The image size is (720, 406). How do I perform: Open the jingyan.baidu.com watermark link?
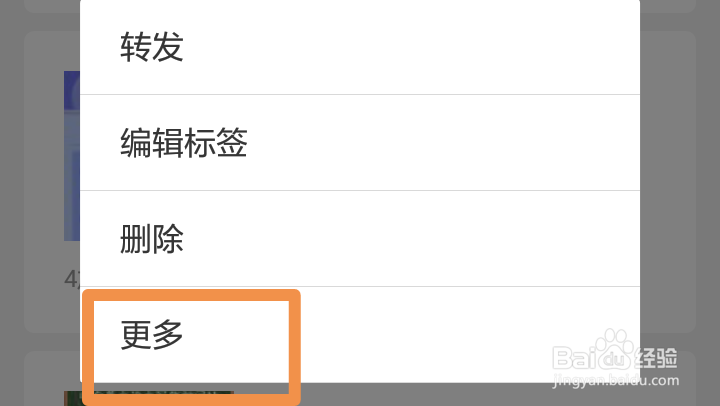pos(616,381)
